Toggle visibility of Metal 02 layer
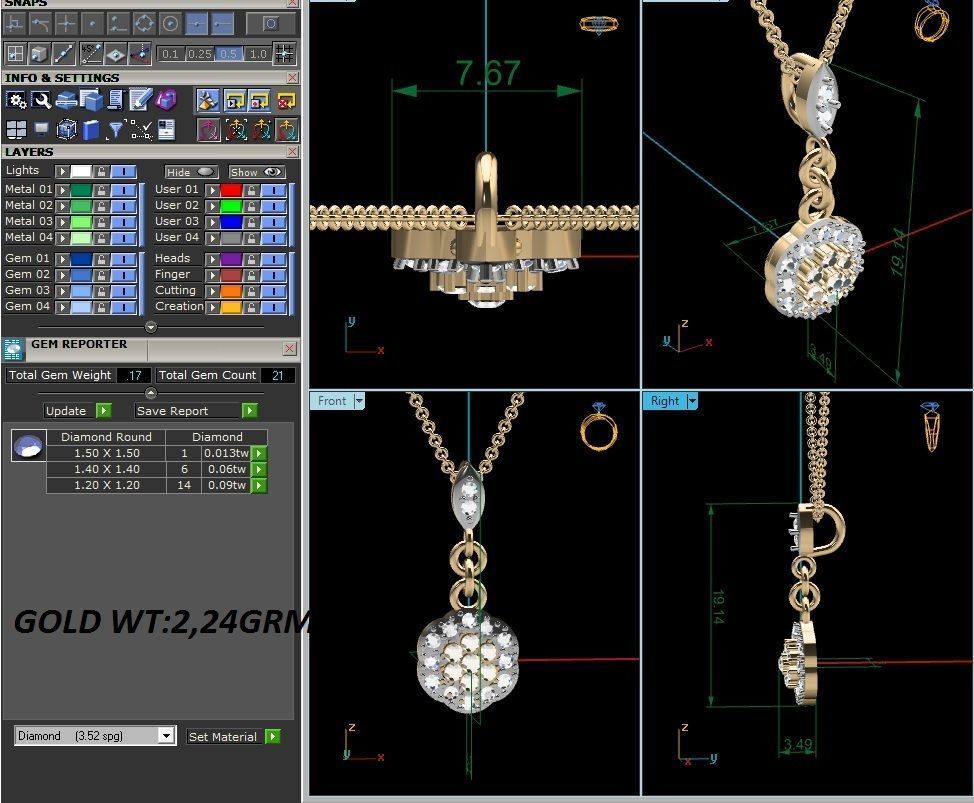The width and height of the screenshot is (974, 803). click(x=124, y=206)
